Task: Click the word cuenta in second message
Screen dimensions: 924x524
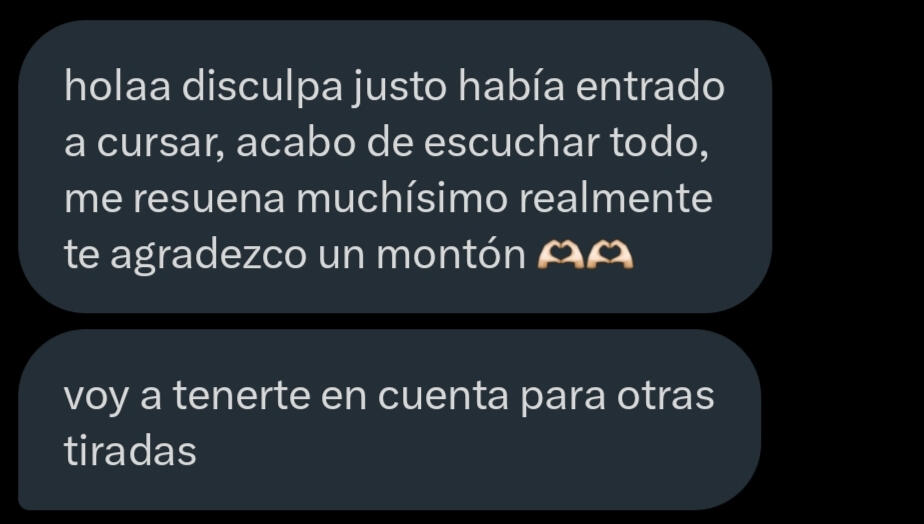Action: pos(443,396)
